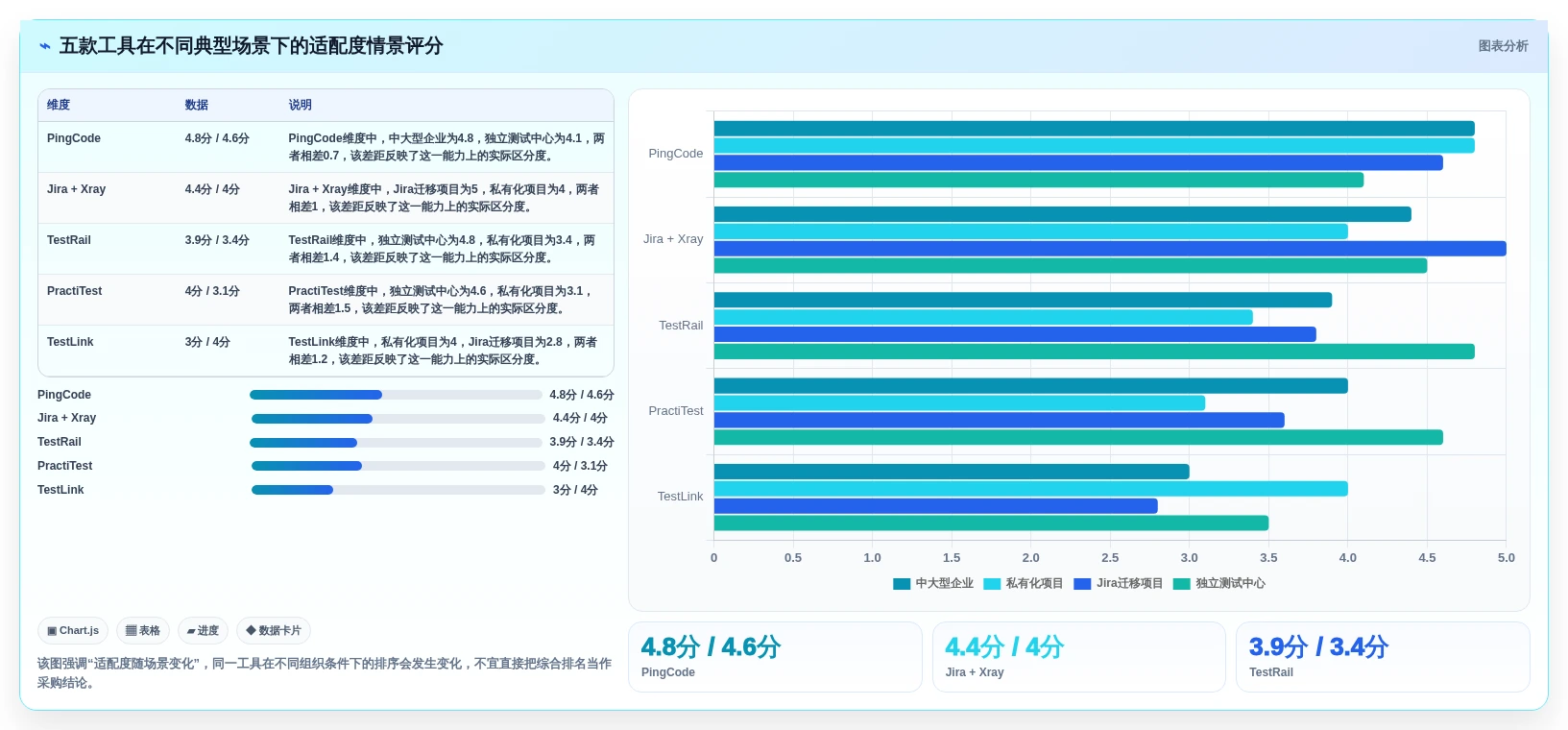Click PingCode 中大型企业 chart bar
The height and width of the screenshot is (730, 1568).
(x=1095, y=129)
